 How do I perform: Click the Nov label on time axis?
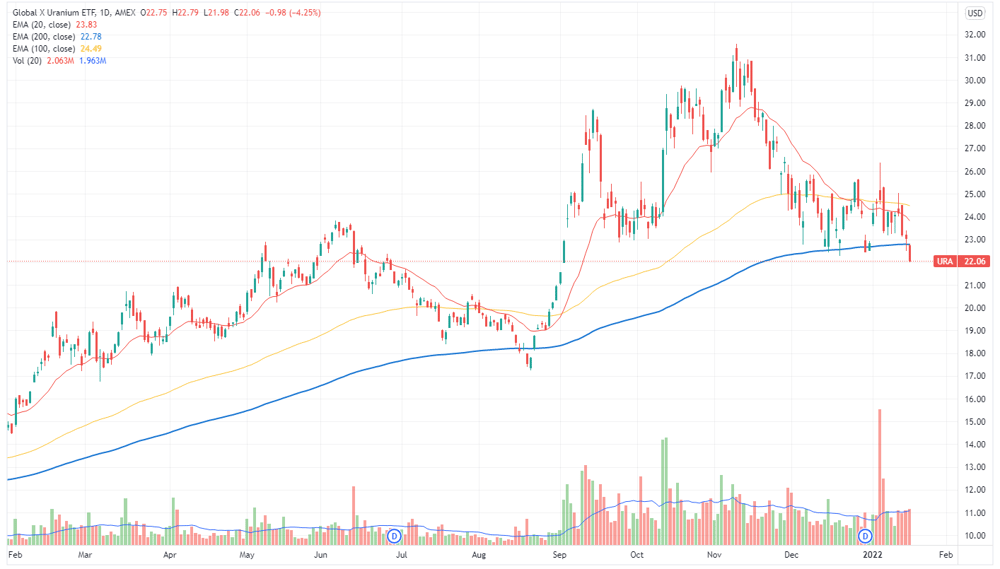click(x=714, y=555)
